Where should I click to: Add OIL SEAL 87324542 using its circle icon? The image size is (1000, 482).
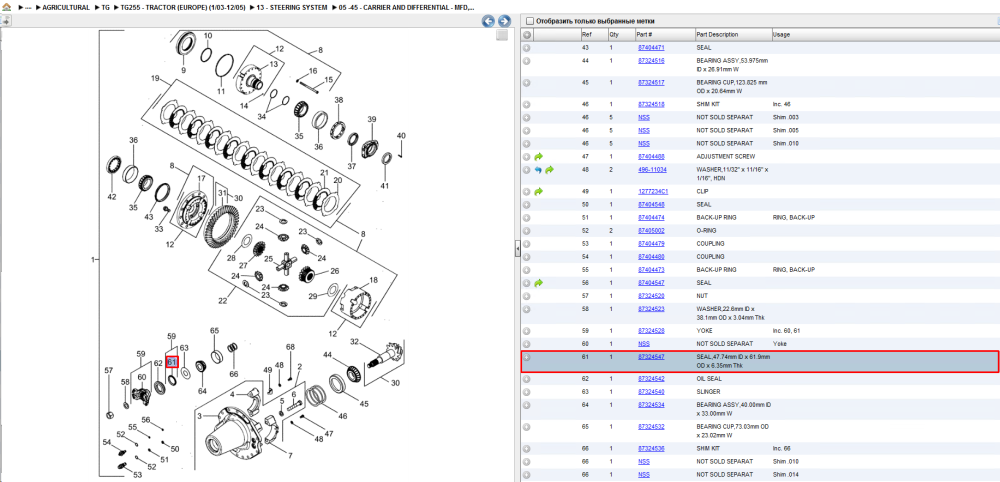(x=527, y=379)
